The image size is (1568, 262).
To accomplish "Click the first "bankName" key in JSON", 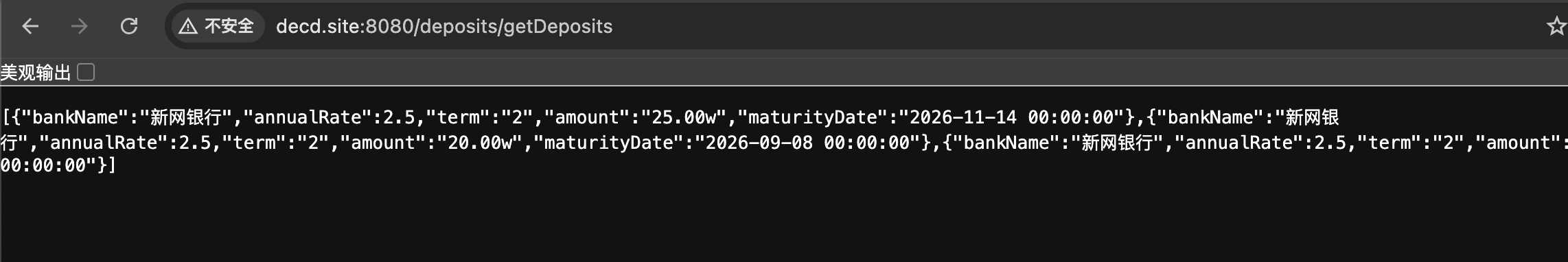I will (75, 117).
